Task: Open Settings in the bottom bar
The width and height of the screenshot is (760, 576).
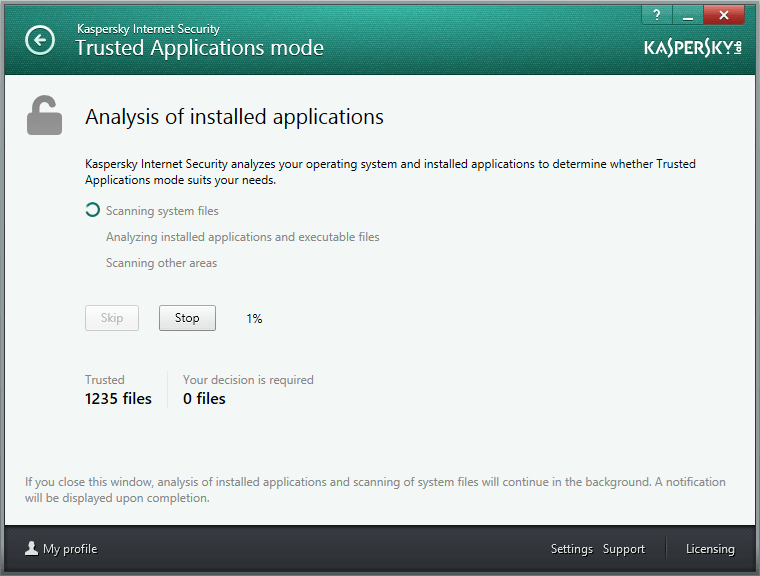Action: (x=571, y=549)
